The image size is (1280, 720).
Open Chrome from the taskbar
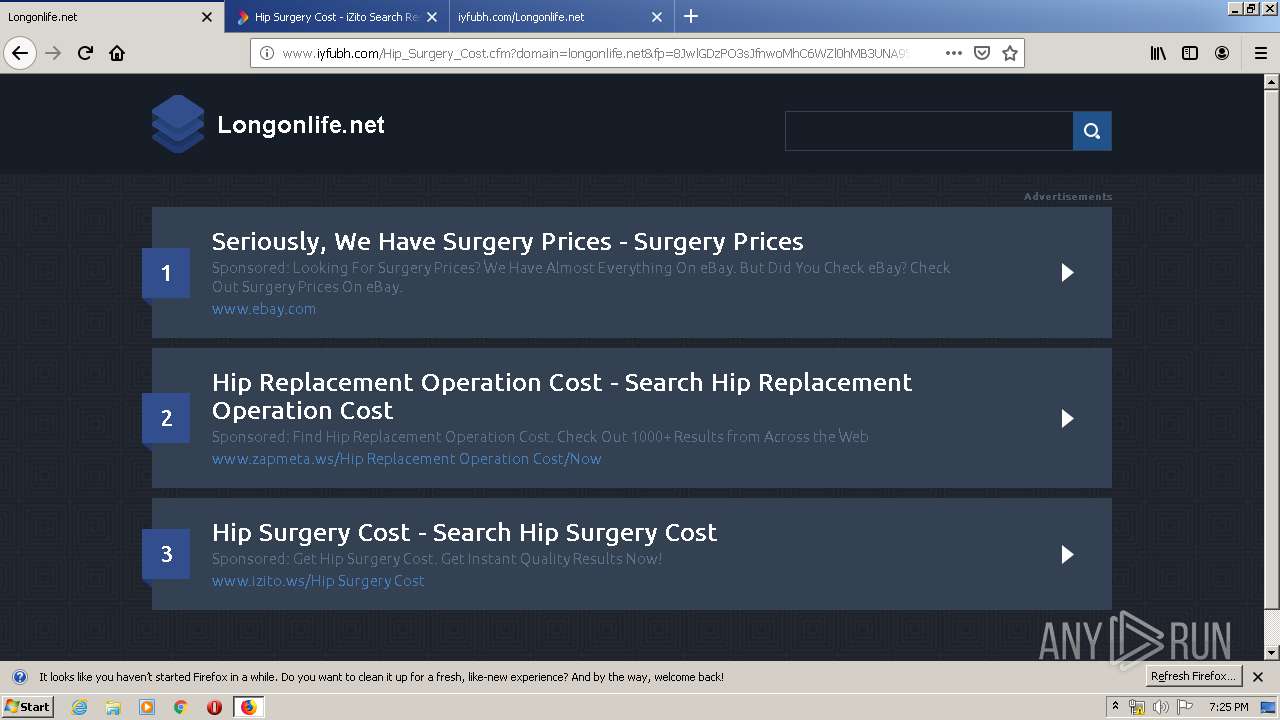pos(181,707)
